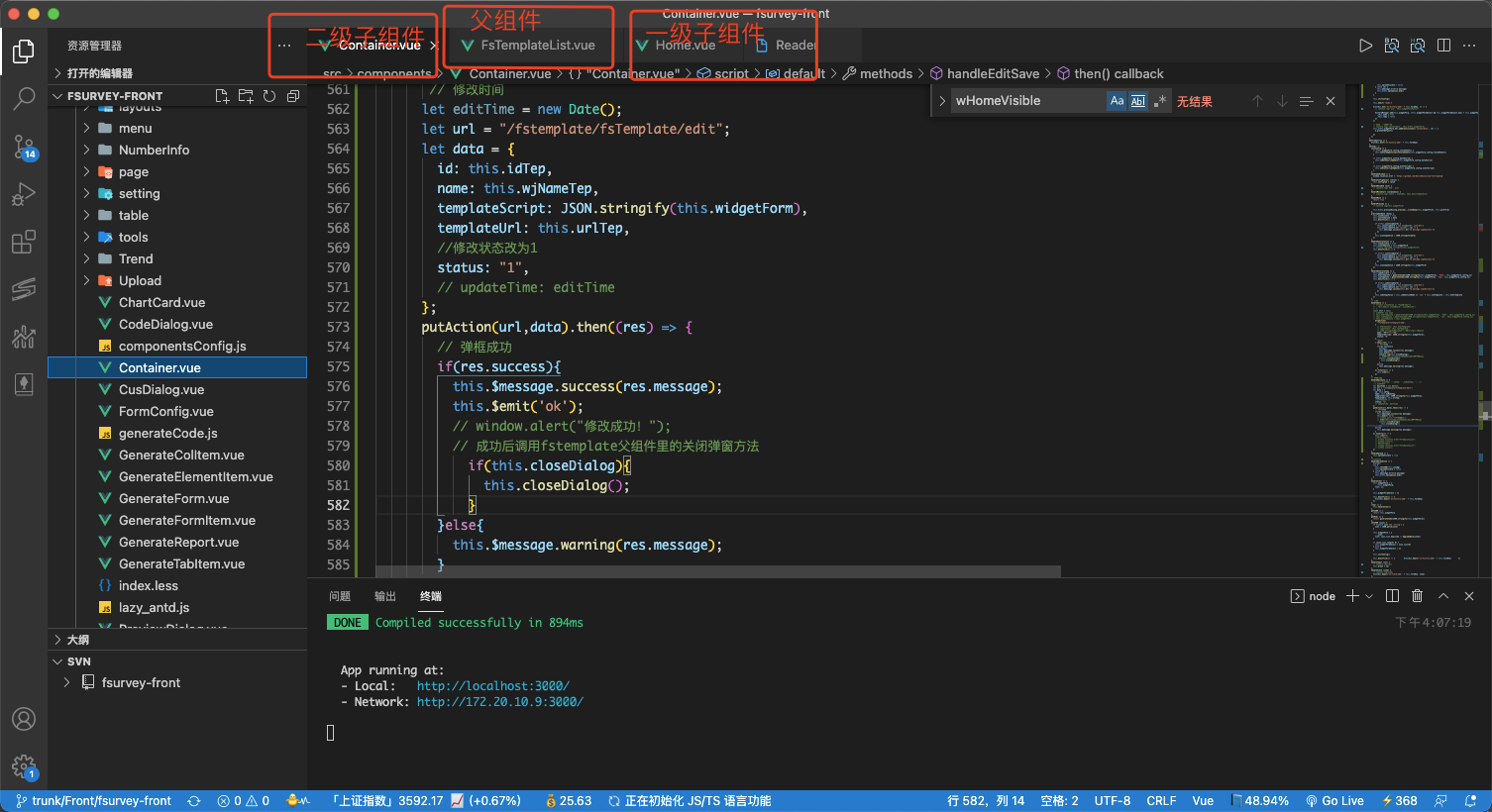
Task: Click Go Live in status bar
Action: [x=1334, y=801]
